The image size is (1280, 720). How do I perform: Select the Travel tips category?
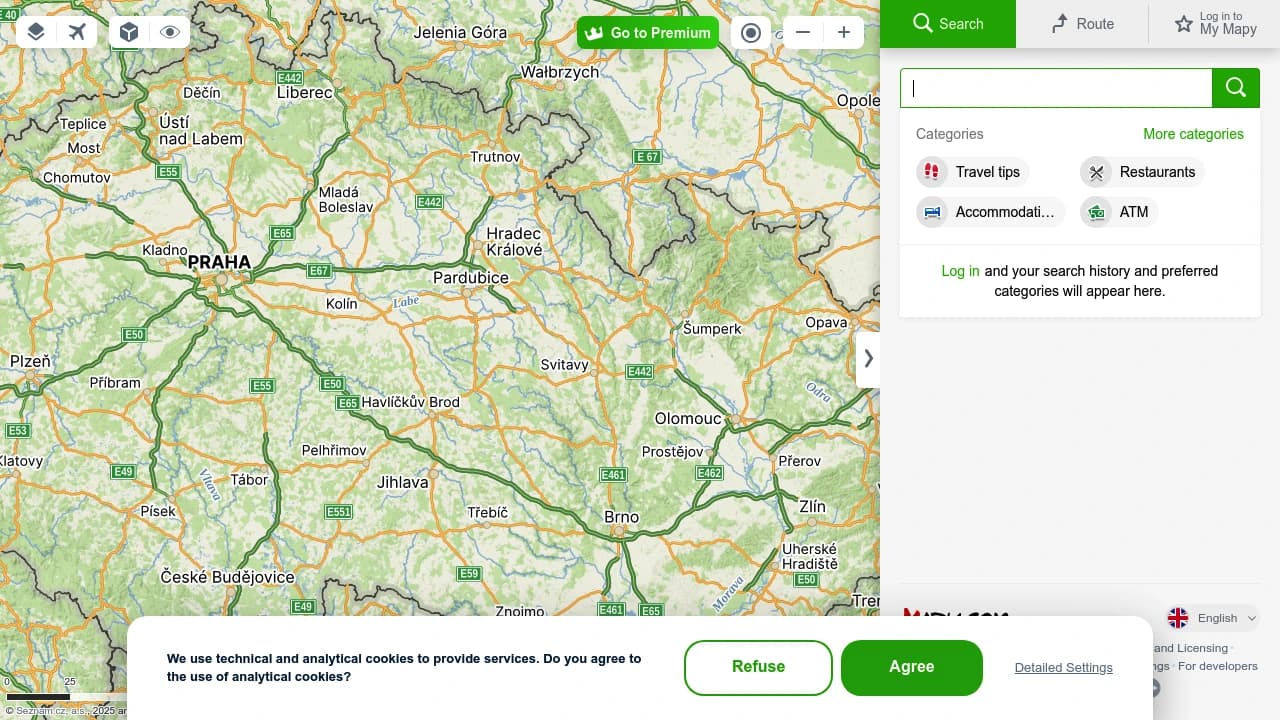pyautogui.click(x=972, y=172)
